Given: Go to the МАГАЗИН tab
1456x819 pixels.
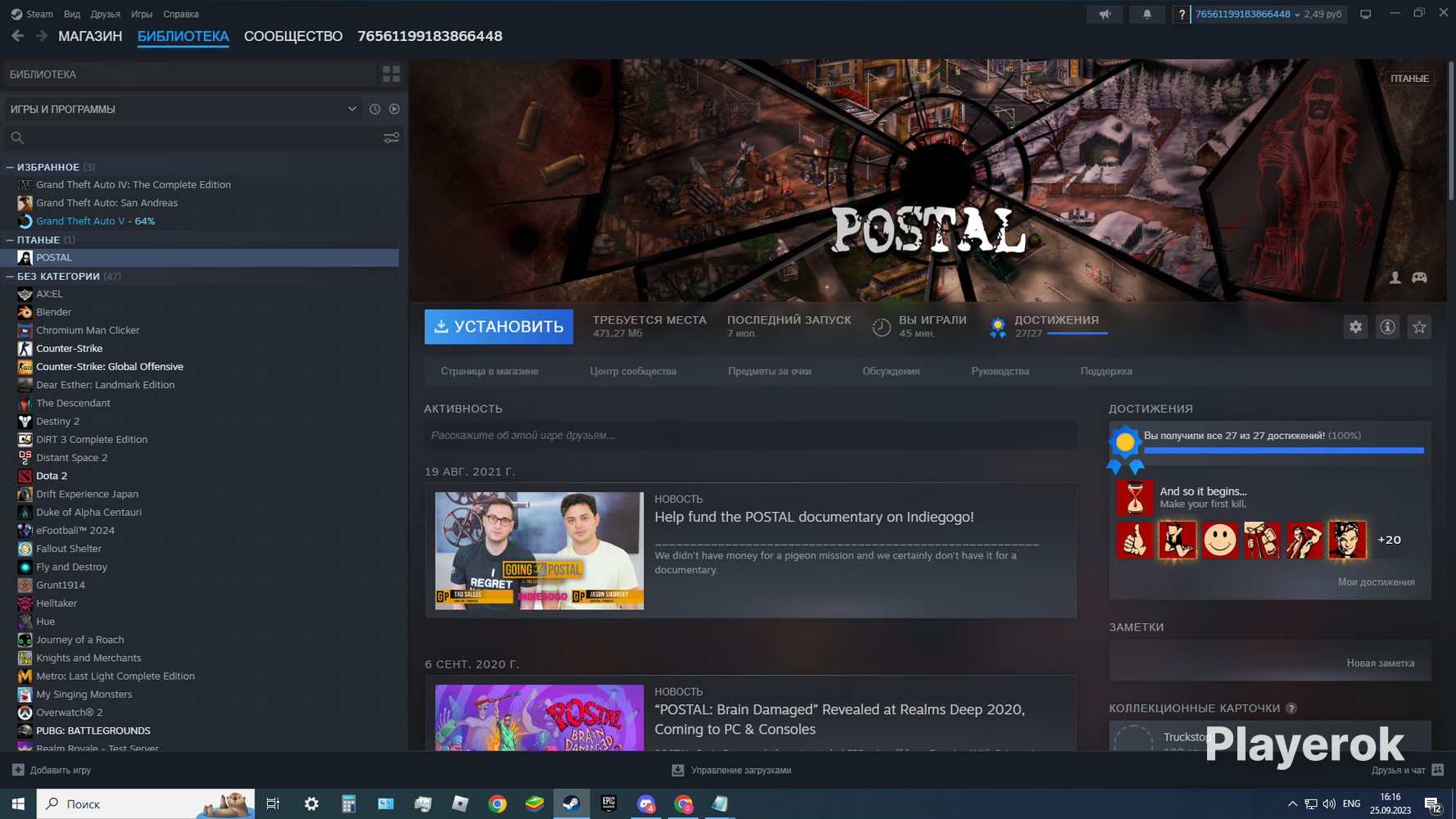Looking at the screenshot, I should (90, 36).
